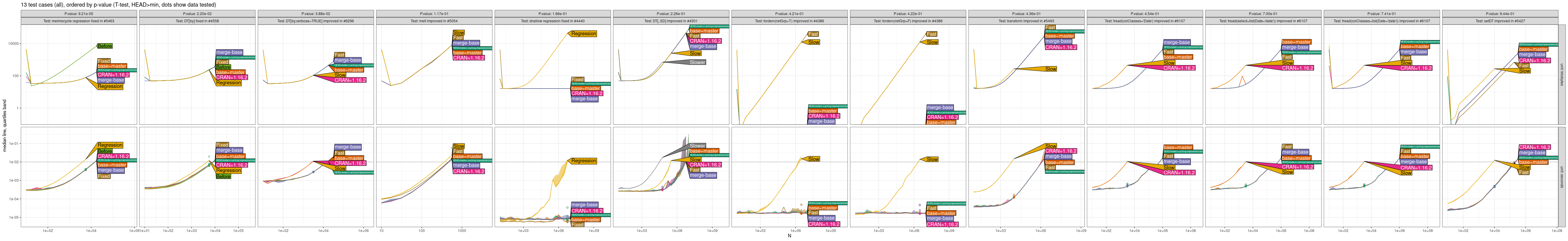
Task: Click 'Test: fread(select=list(Date='date'))' facet header
Action: tap(1263, 21)
